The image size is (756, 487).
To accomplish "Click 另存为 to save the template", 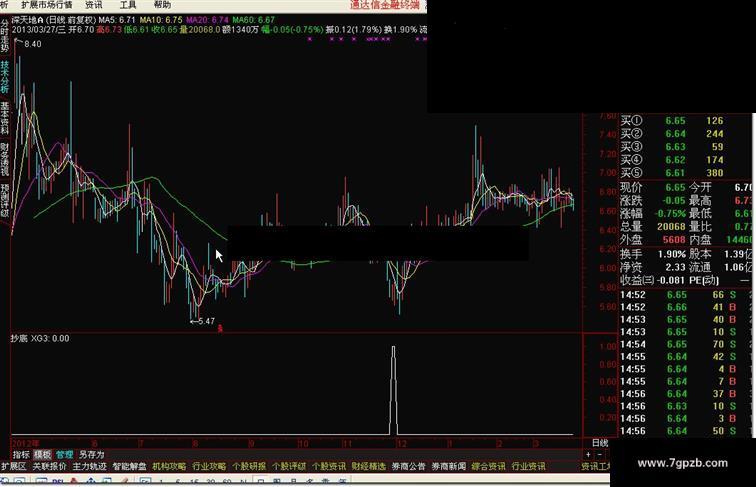I will coord(92,454).
